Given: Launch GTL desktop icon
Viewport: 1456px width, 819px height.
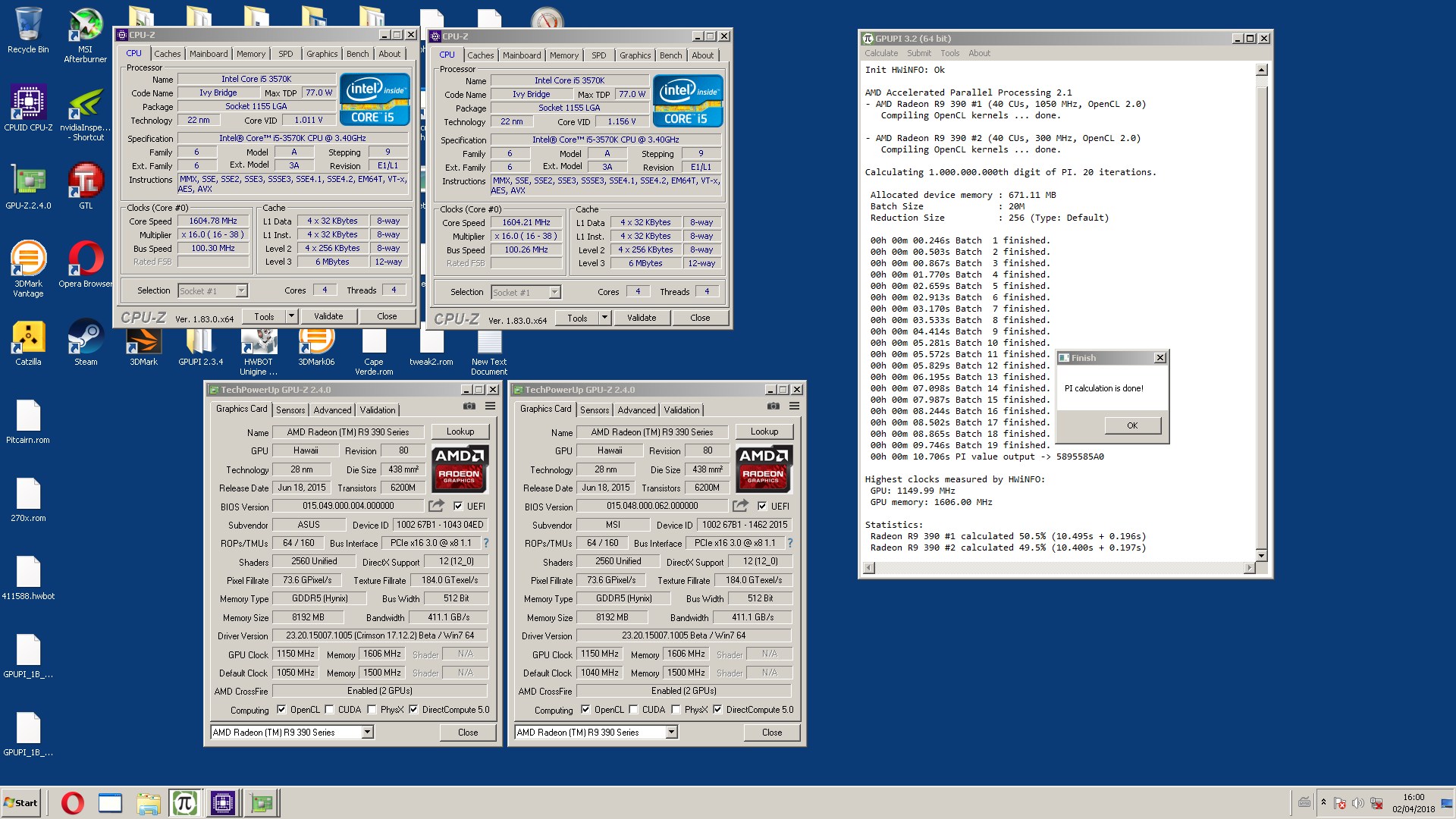Looking at the screenshot, I should click(x=86, y=186).
